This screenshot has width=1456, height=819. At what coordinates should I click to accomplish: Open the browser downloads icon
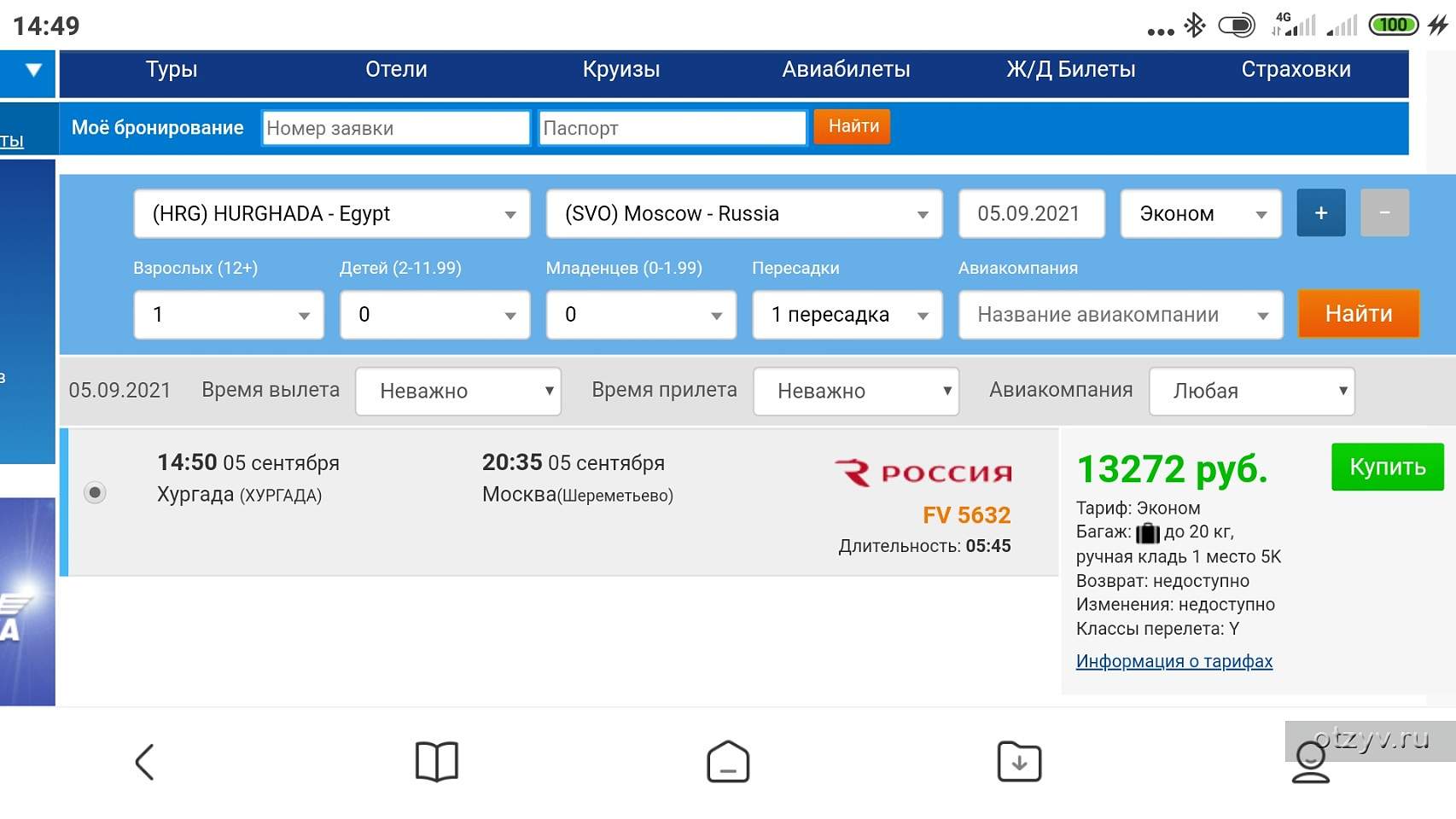pos(1019,762)
